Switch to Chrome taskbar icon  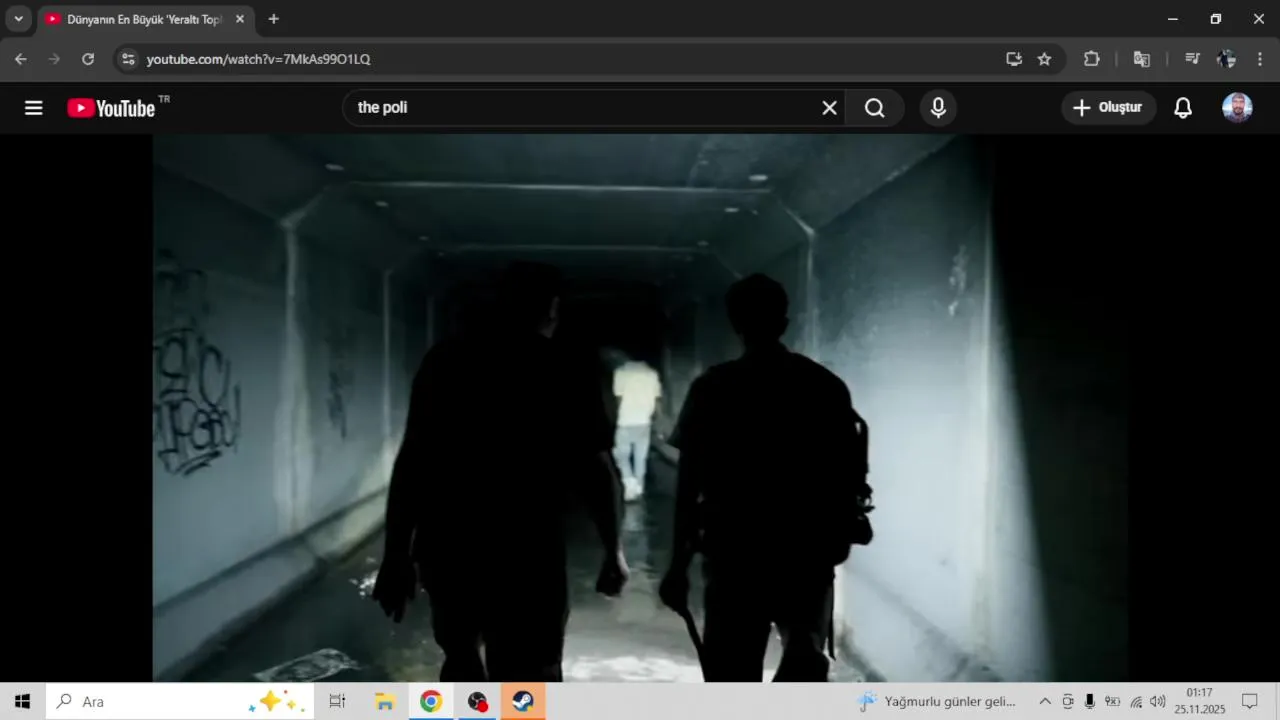(431, 701)
